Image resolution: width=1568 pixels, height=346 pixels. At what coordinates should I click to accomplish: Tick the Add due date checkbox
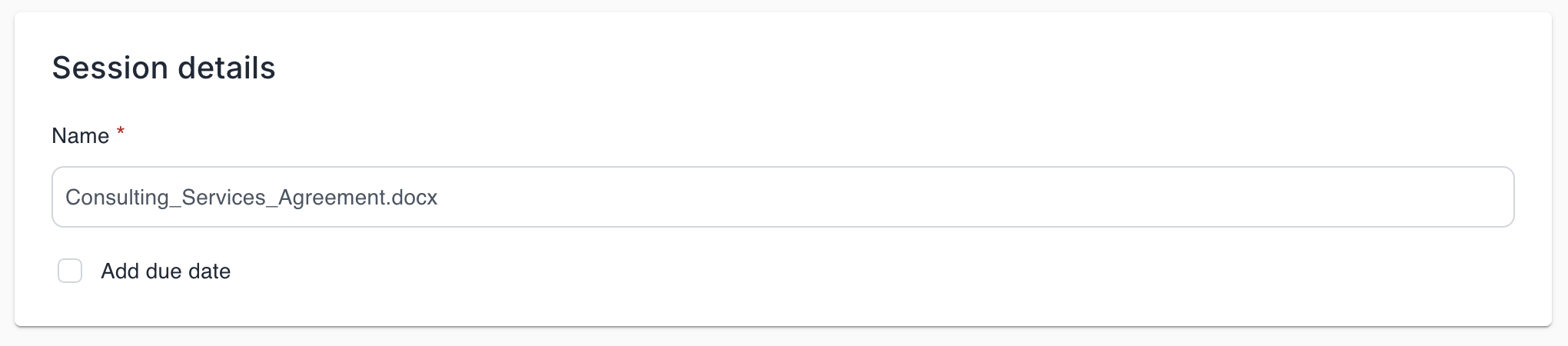(x=70, y=271)
